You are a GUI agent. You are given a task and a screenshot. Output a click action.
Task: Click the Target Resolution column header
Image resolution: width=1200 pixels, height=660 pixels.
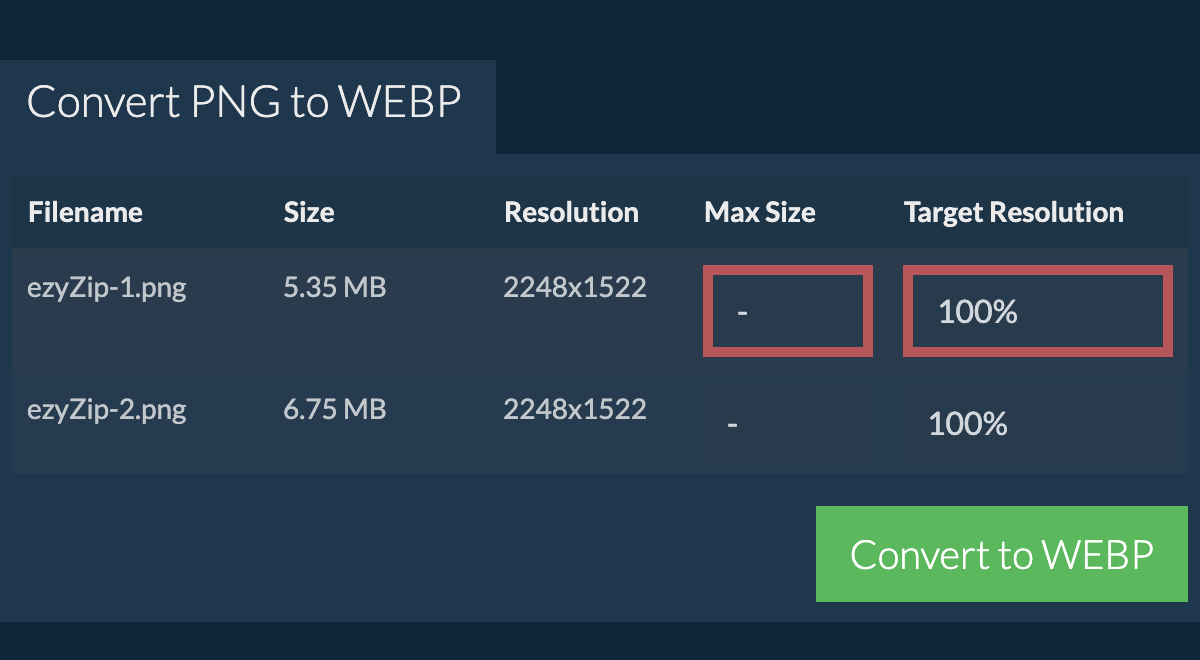pos(1013,212)
